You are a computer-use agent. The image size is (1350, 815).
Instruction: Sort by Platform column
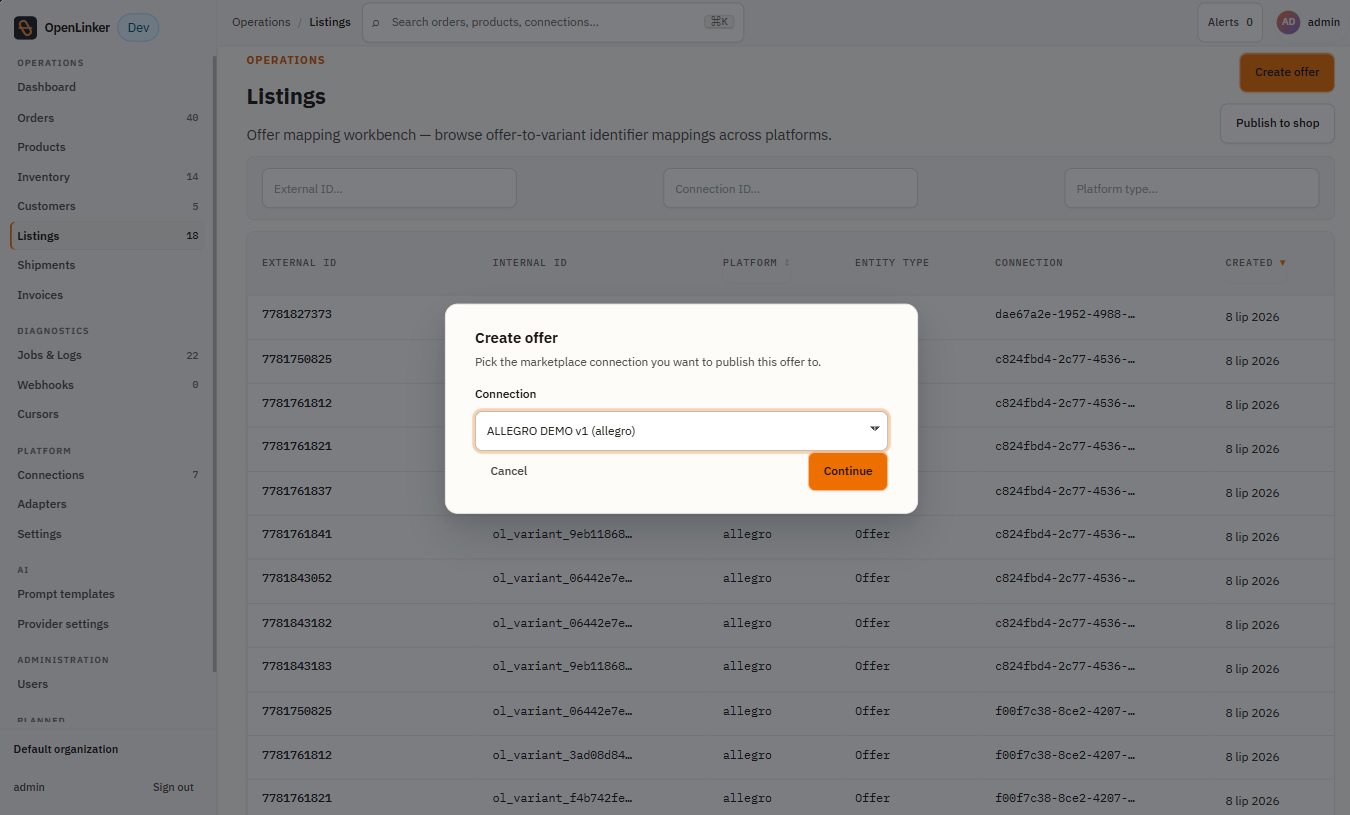(x=756, y=263)
